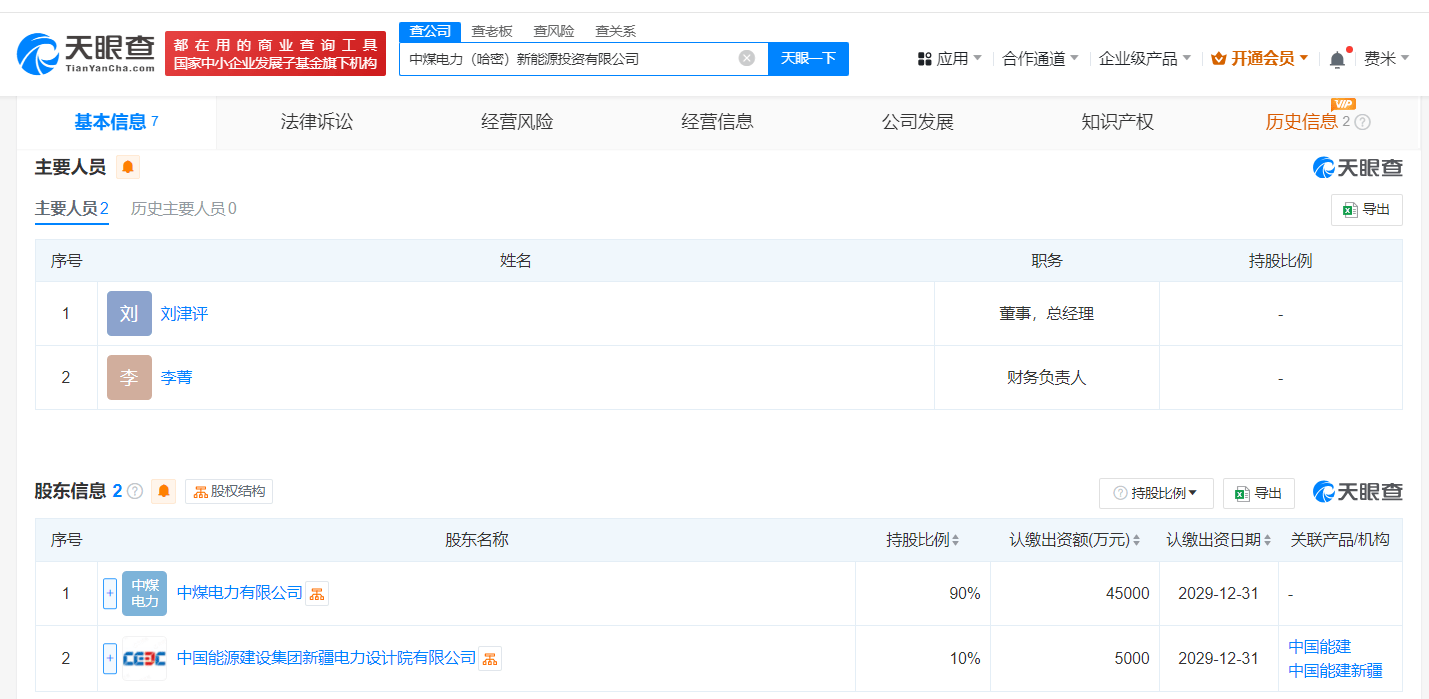Click into the company search input field
This screenshot has height=699, width=1429.
(x=570, y=59)
